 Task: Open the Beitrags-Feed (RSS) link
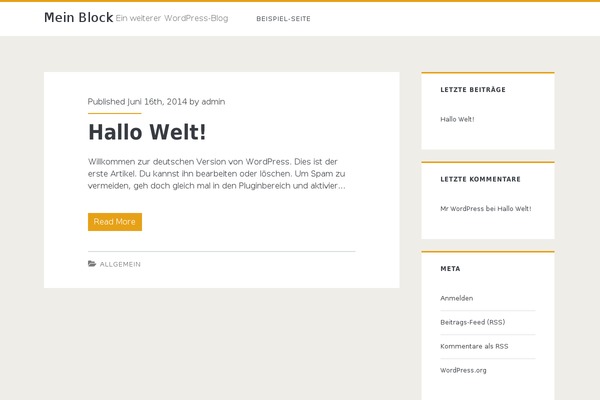coord(473,322)
